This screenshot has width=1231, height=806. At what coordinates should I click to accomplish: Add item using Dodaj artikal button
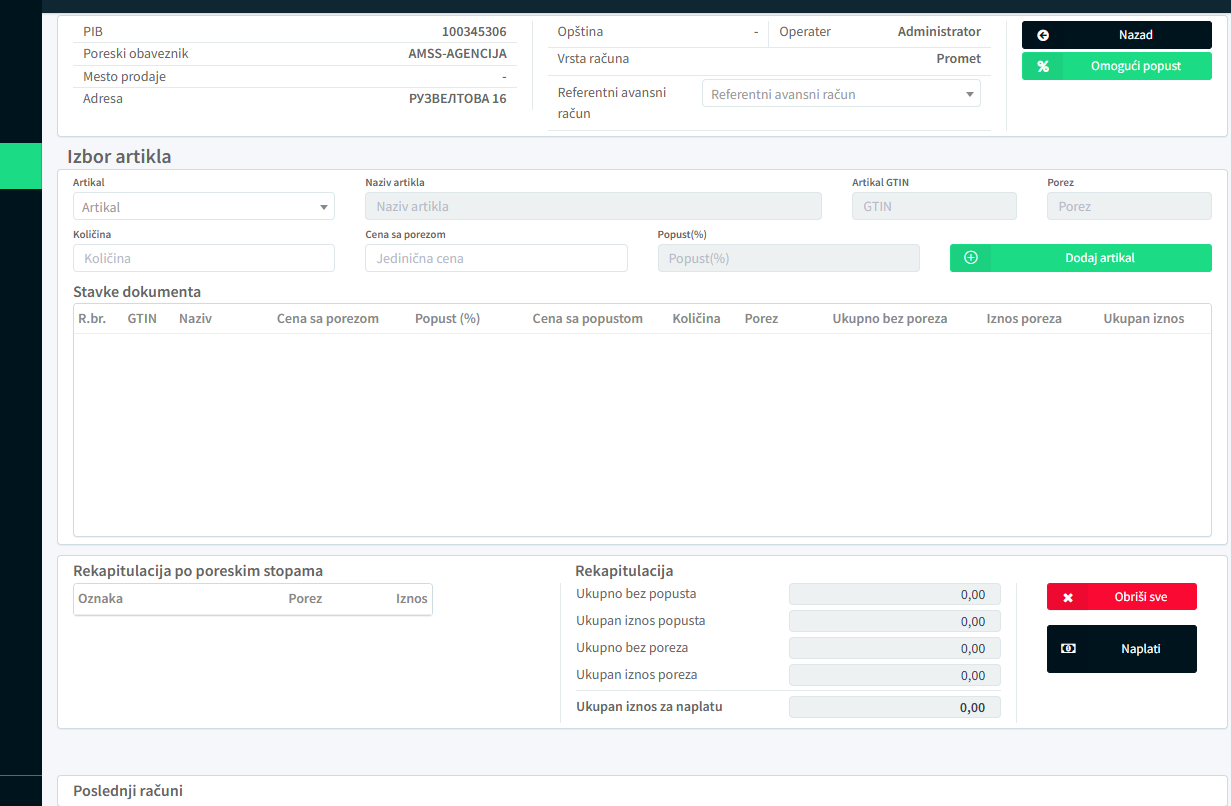[x=1099, y=258]
